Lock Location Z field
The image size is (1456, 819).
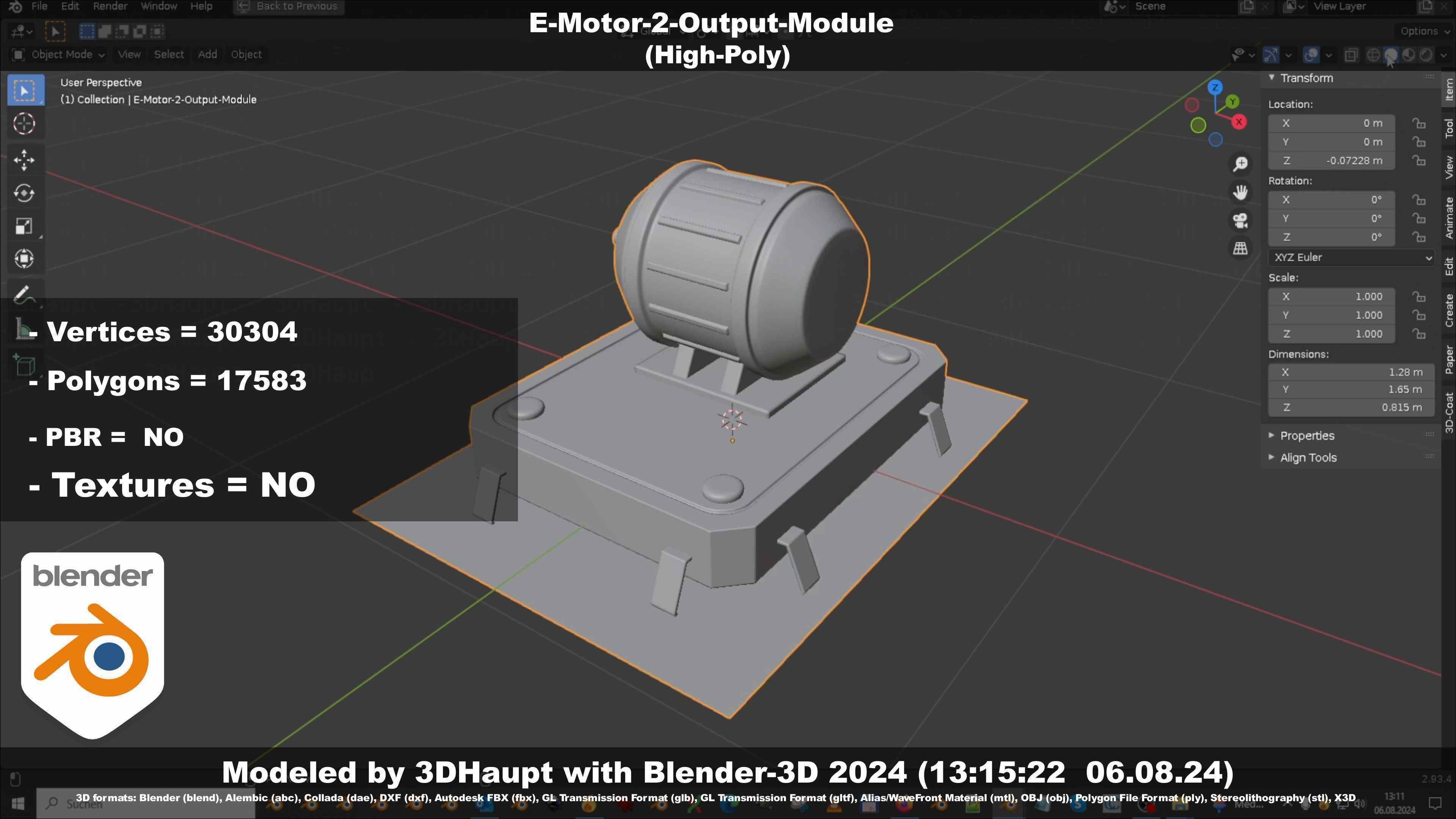(x=1419, y=160)
